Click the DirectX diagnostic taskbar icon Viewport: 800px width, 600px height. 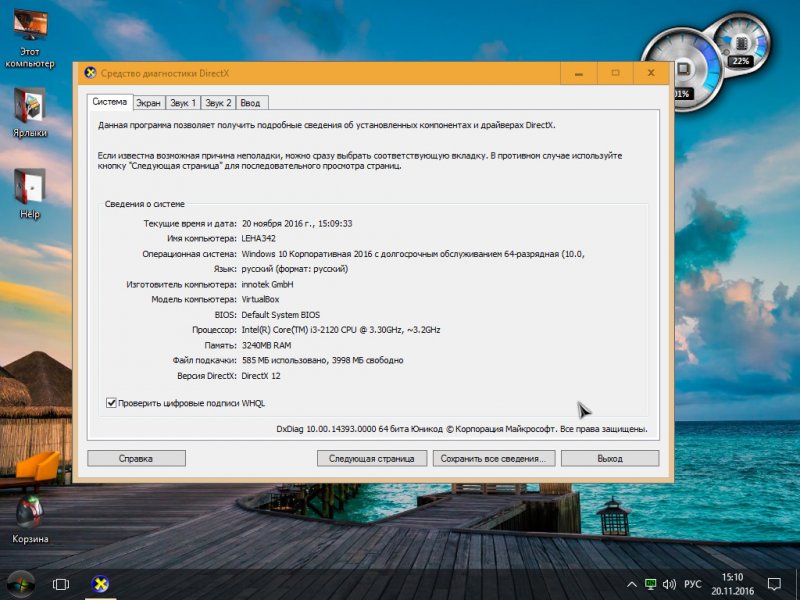click(x=101, y=584)
